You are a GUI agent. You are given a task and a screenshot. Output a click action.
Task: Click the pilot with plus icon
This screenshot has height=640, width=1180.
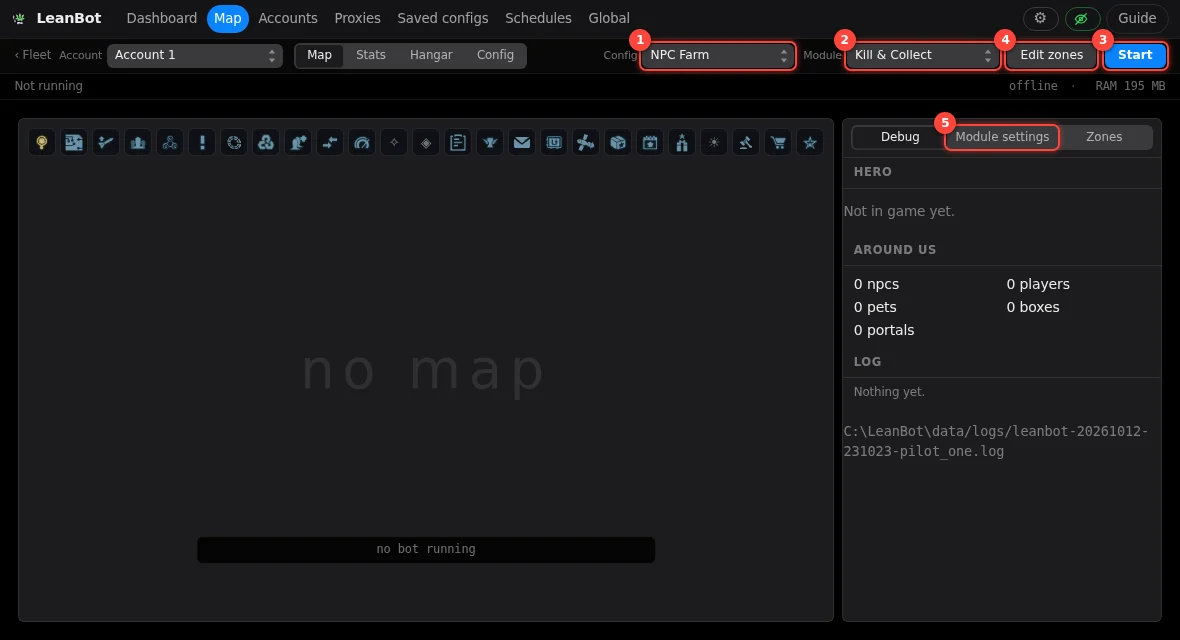tap(298, 142)
